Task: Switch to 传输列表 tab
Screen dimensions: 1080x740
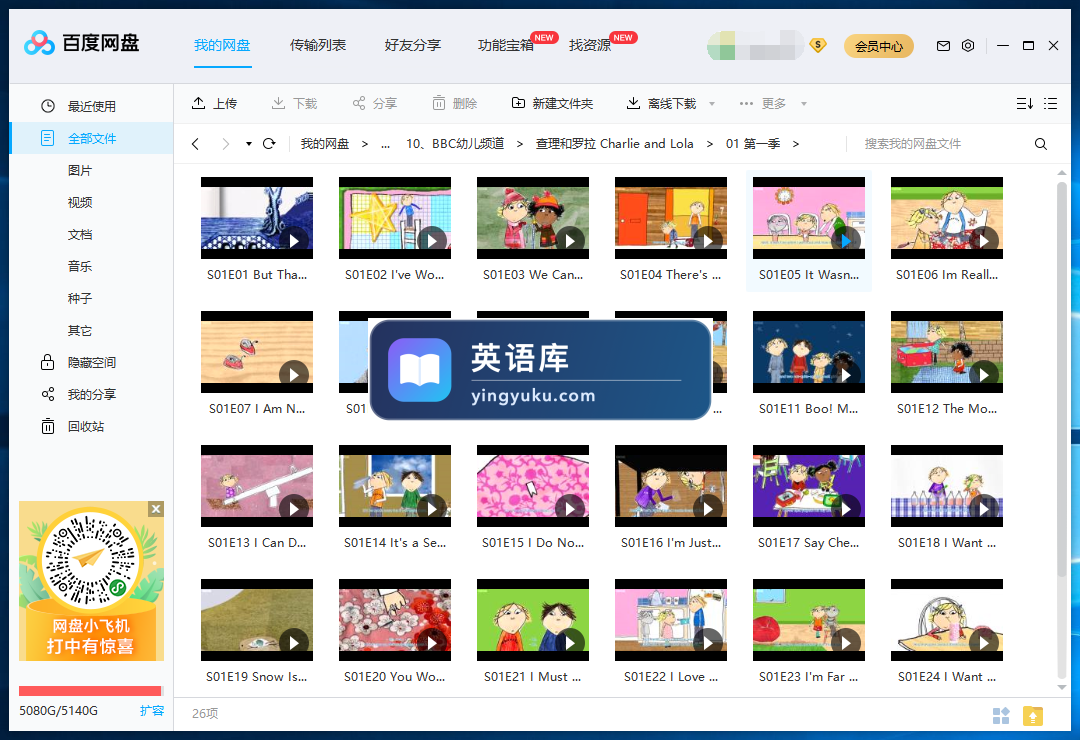Action: click(x=318, y=45)
